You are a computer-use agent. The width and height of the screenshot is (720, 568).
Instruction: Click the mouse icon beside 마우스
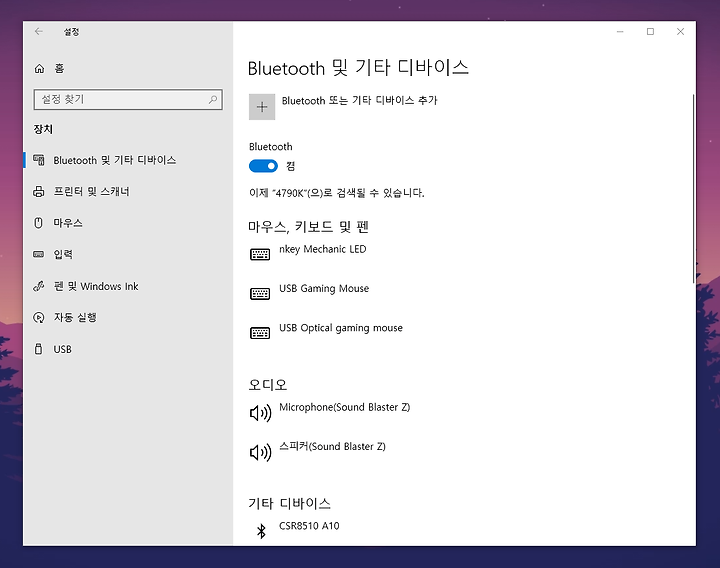[x=39, y=223]
